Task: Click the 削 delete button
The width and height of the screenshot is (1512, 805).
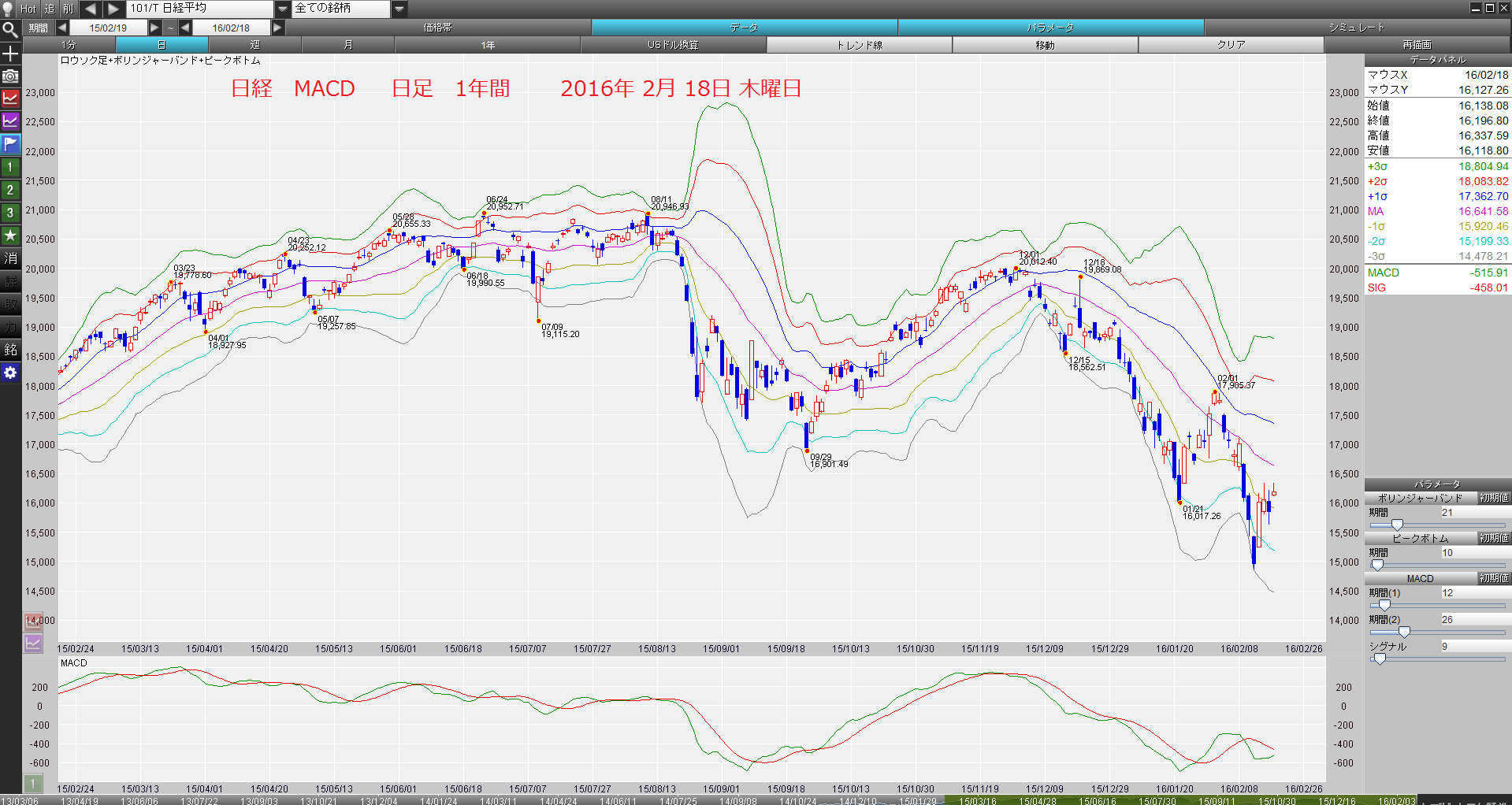Action: point(69,9)
